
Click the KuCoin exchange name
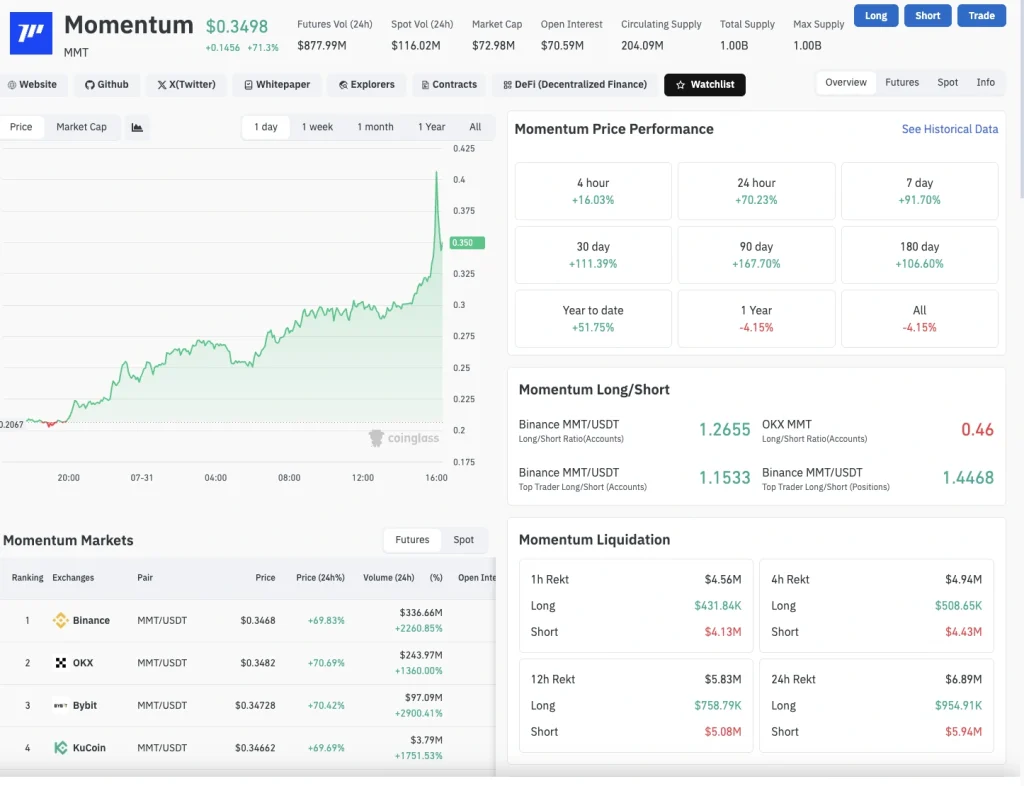point(89,747)
